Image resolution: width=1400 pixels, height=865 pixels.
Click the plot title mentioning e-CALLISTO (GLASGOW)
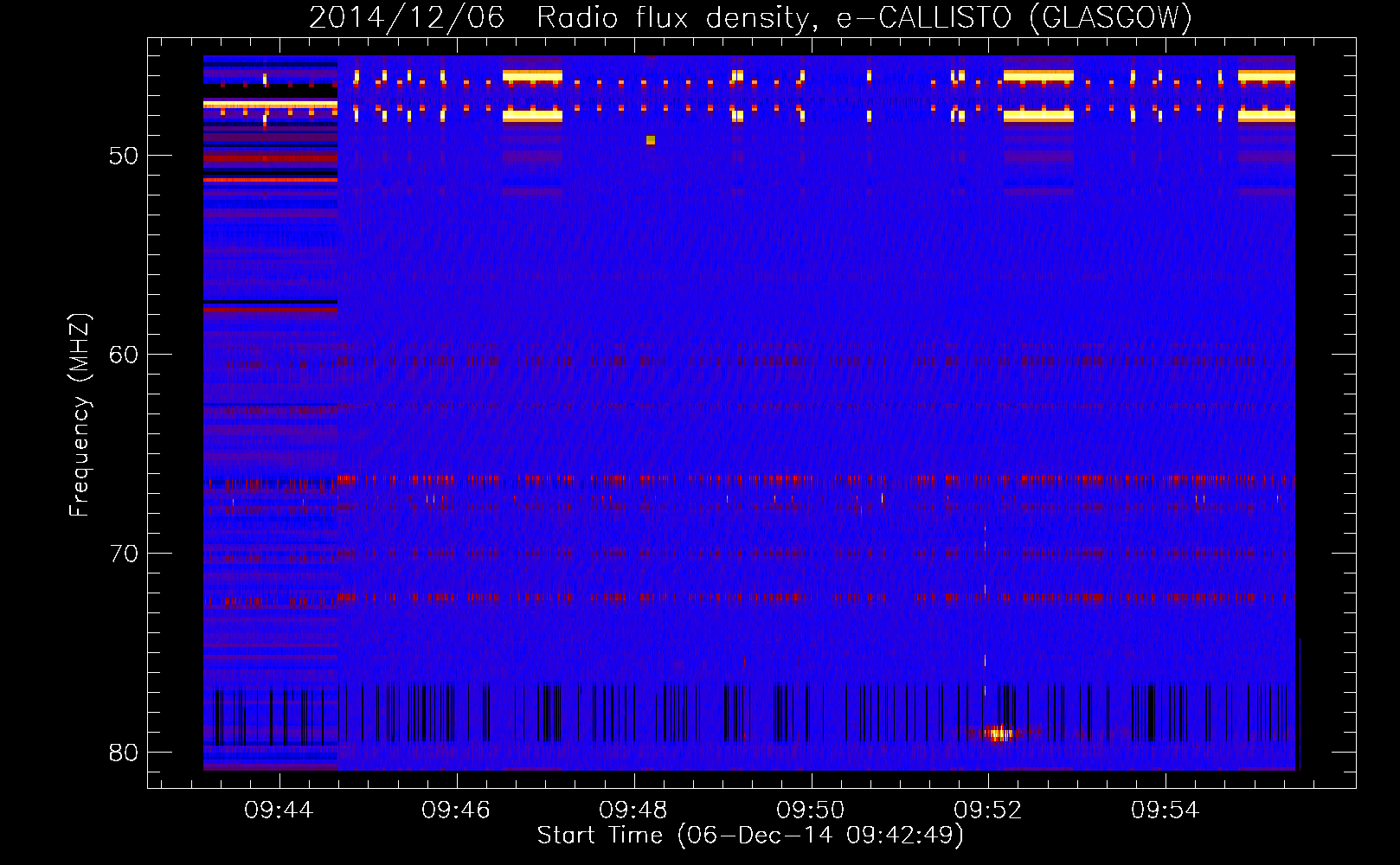(750, 17)
